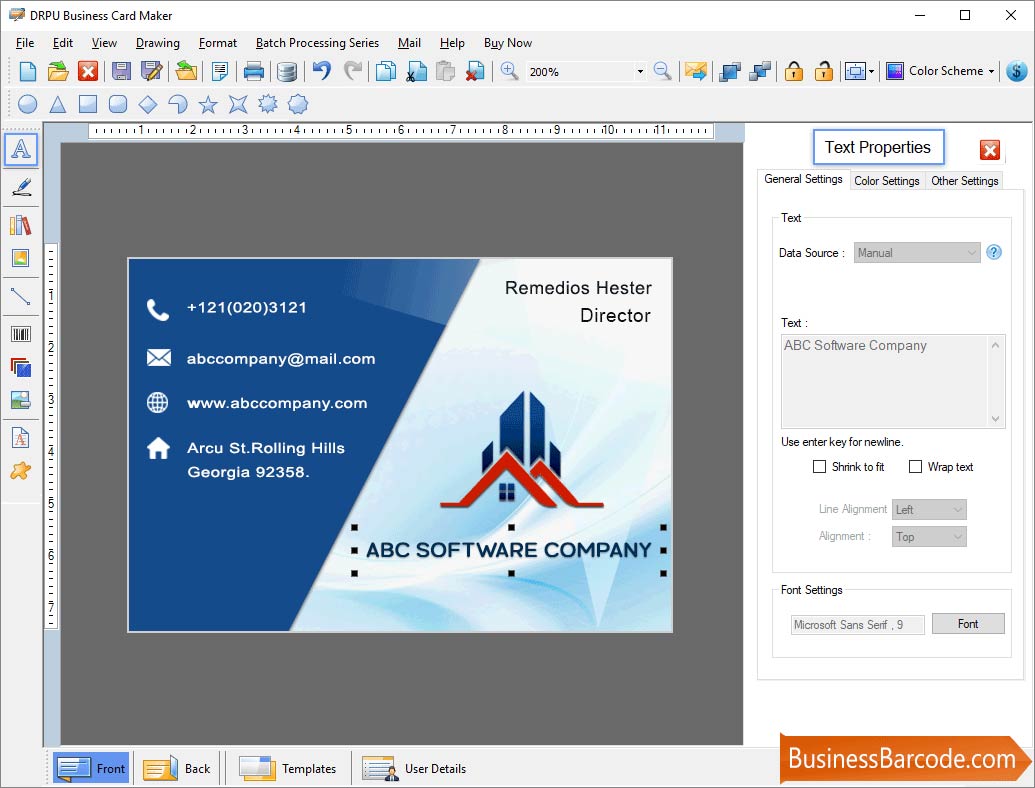Switch to the Color Settings tab
The height and width of the screenshot is (788, 1035).
click(886, 181)
